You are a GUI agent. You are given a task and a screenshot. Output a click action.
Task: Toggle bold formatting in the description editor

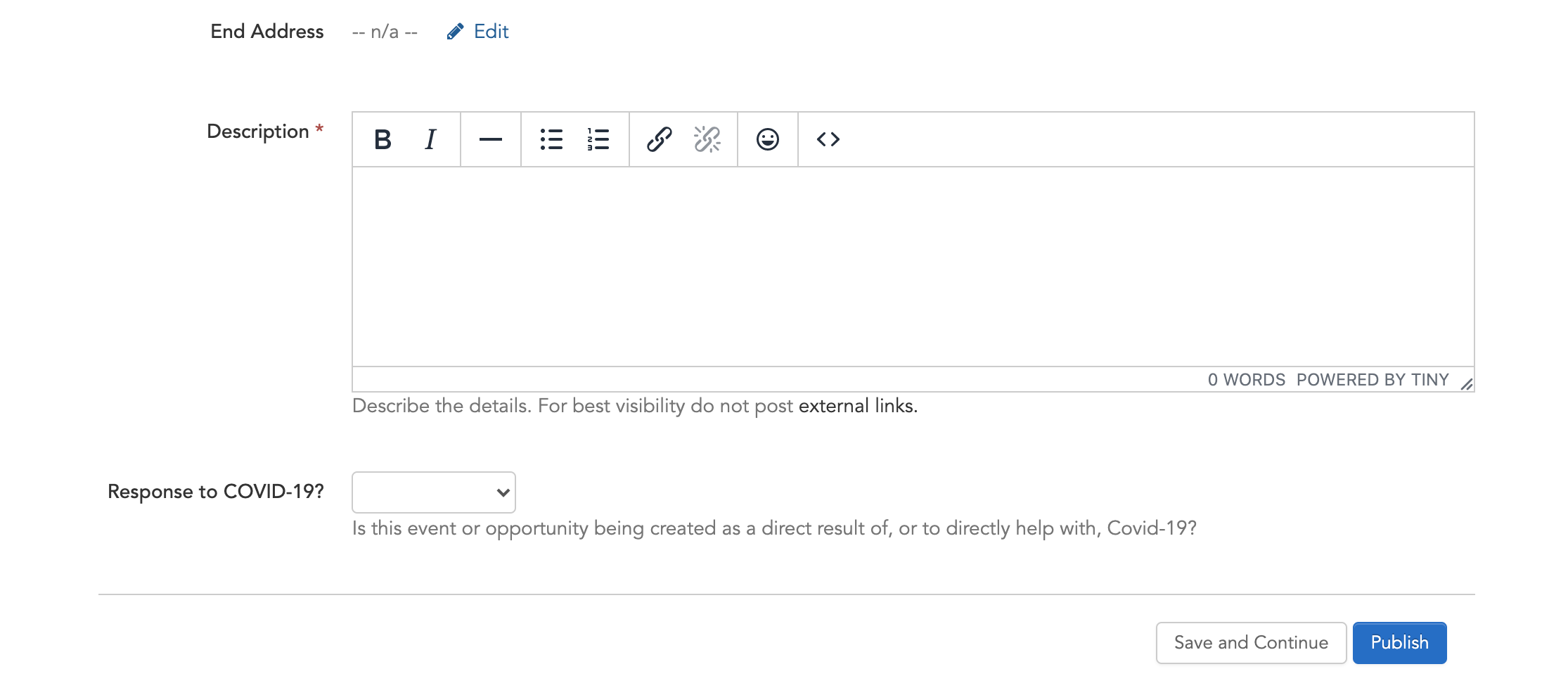click(383, 139)
